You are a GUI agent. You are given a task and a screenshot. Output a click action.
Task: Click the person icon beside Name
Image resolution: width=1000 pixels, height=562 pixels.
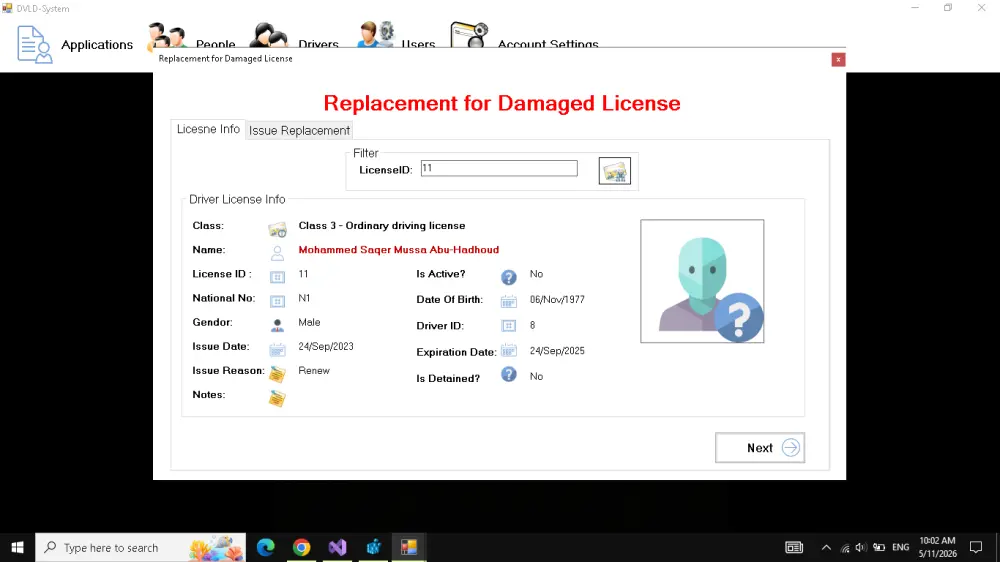pos(277,253)
